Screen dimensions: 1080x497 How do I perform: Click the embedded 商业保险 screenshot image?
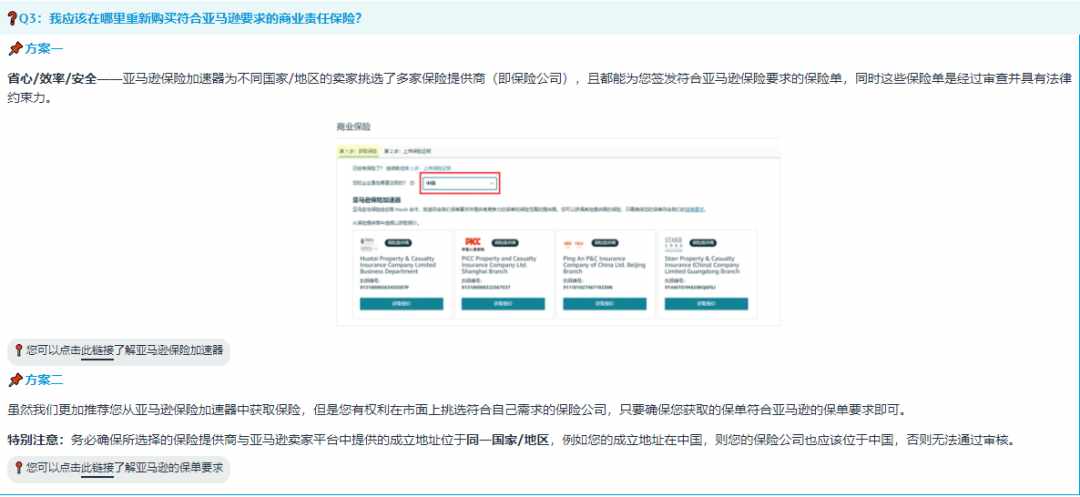pyautogui.click(x=558, y=221)
